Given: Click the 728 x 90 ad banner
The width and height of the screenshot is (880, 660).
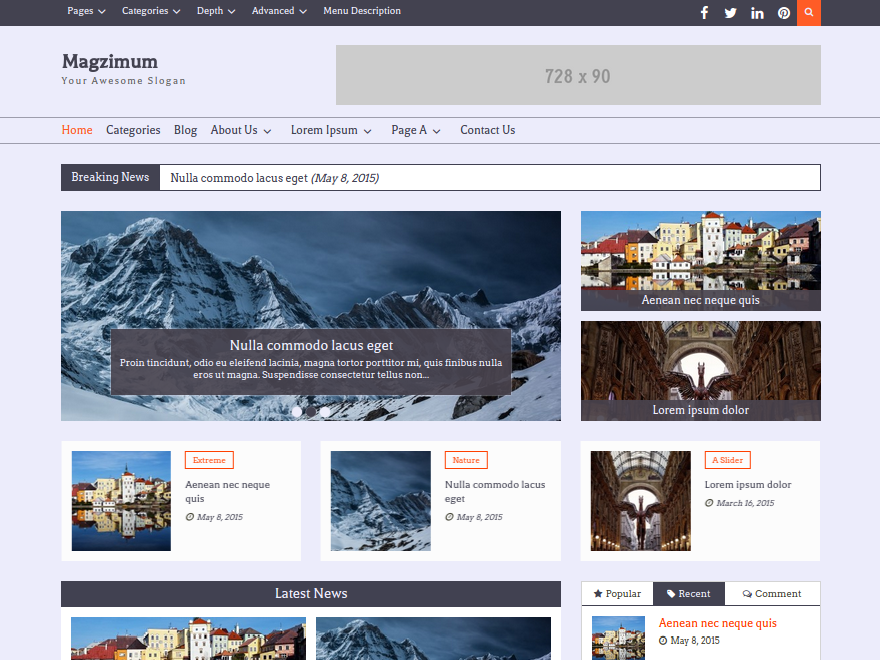Looking at the screenshot, I should pos(578,75).
